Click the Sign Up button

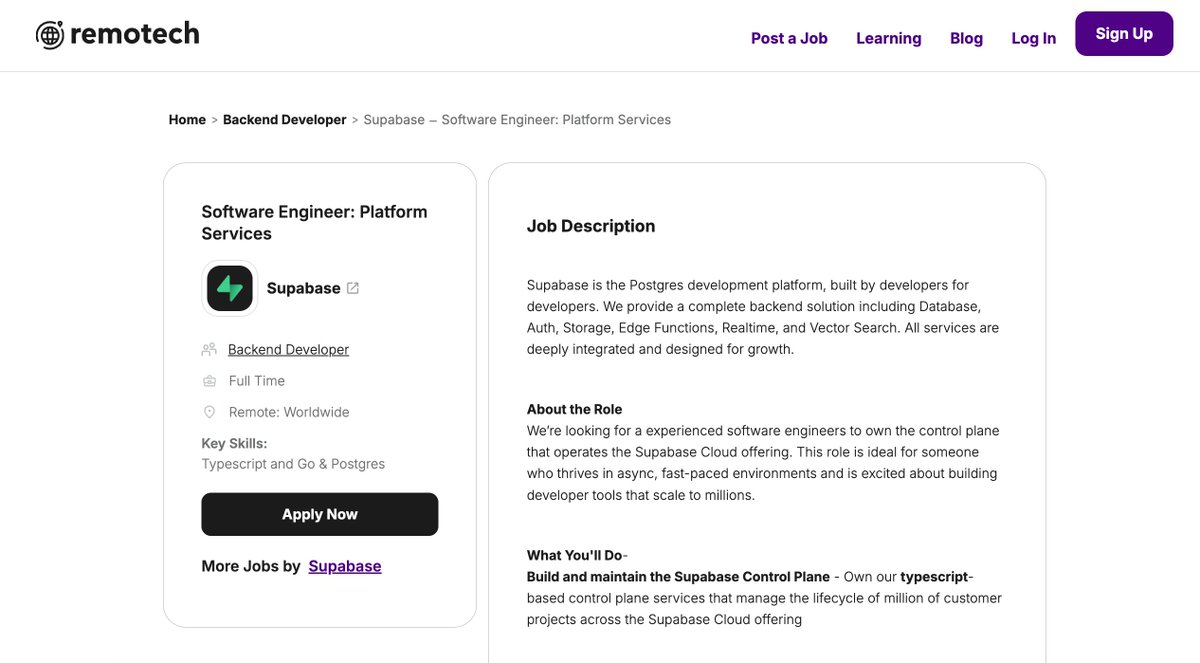coord(1124,34)
